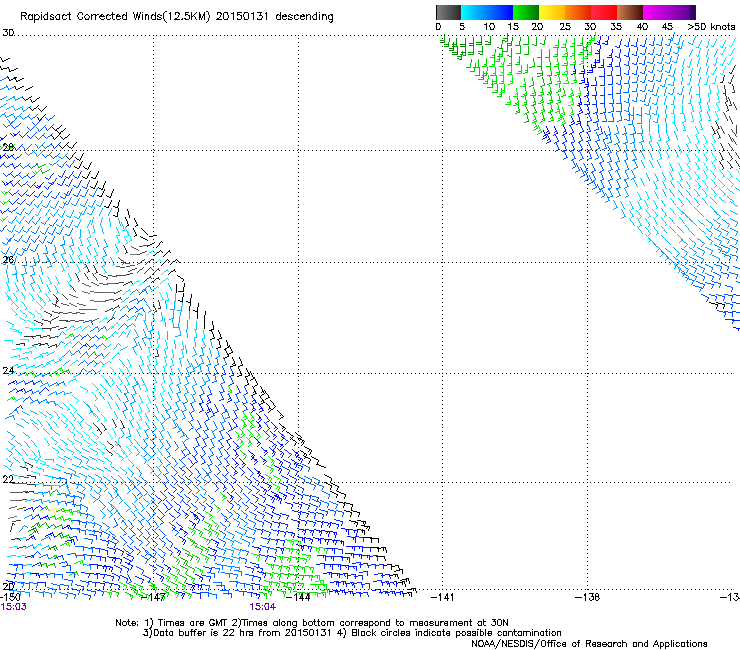Click the '>50 knots' legend label
The image size is (740, 650).
point(711,27)
